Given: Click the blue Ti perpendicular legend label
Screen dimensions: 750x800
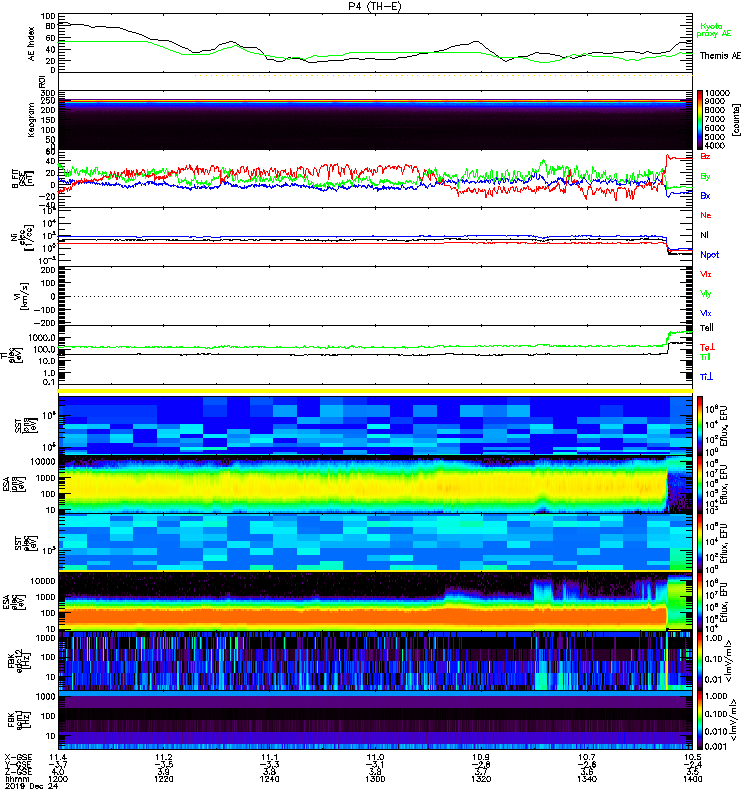Looking at the screenshot, I should pos(706,377).
